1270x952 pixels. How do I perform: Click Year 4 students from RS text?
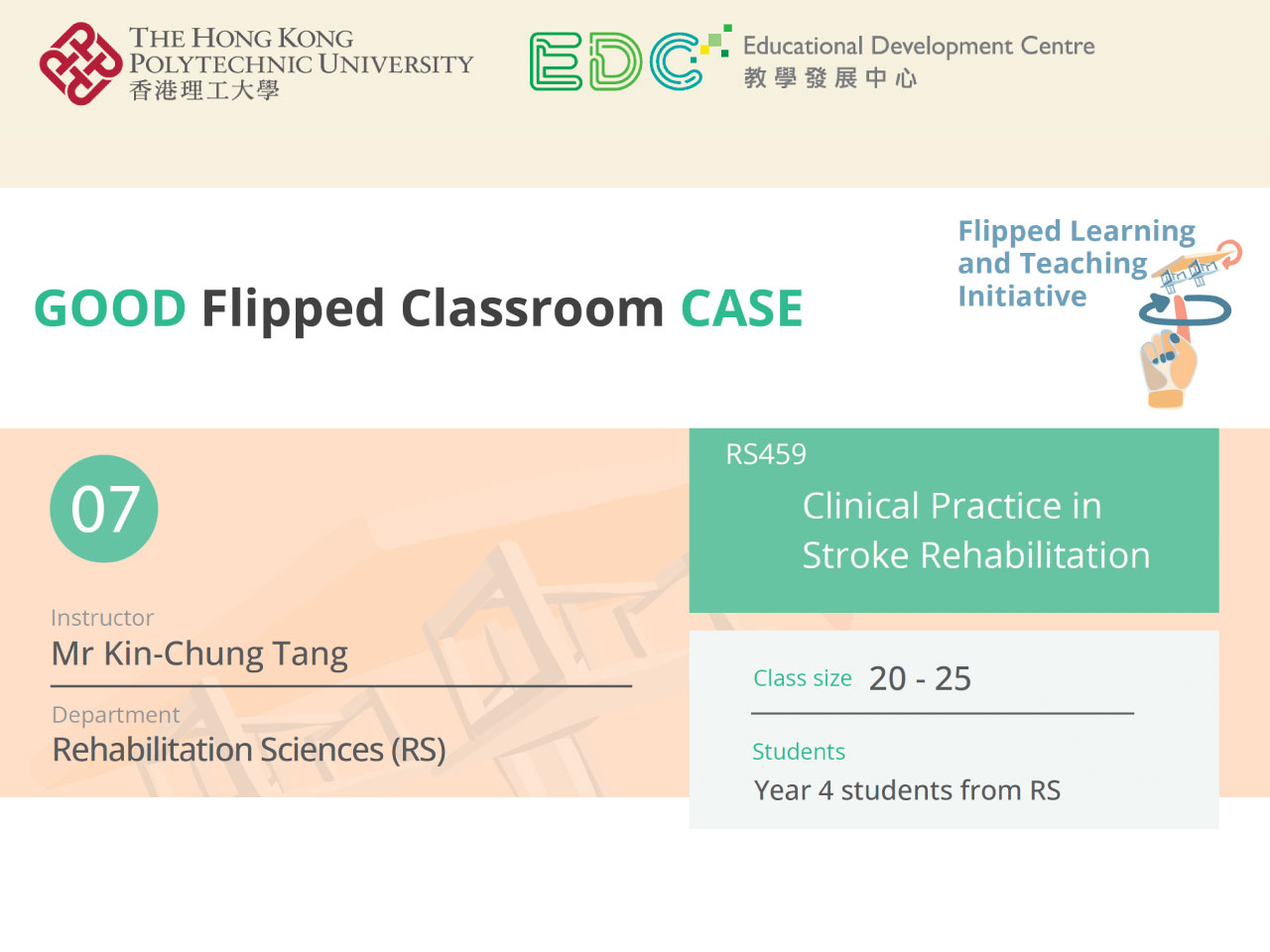[907, 790]
